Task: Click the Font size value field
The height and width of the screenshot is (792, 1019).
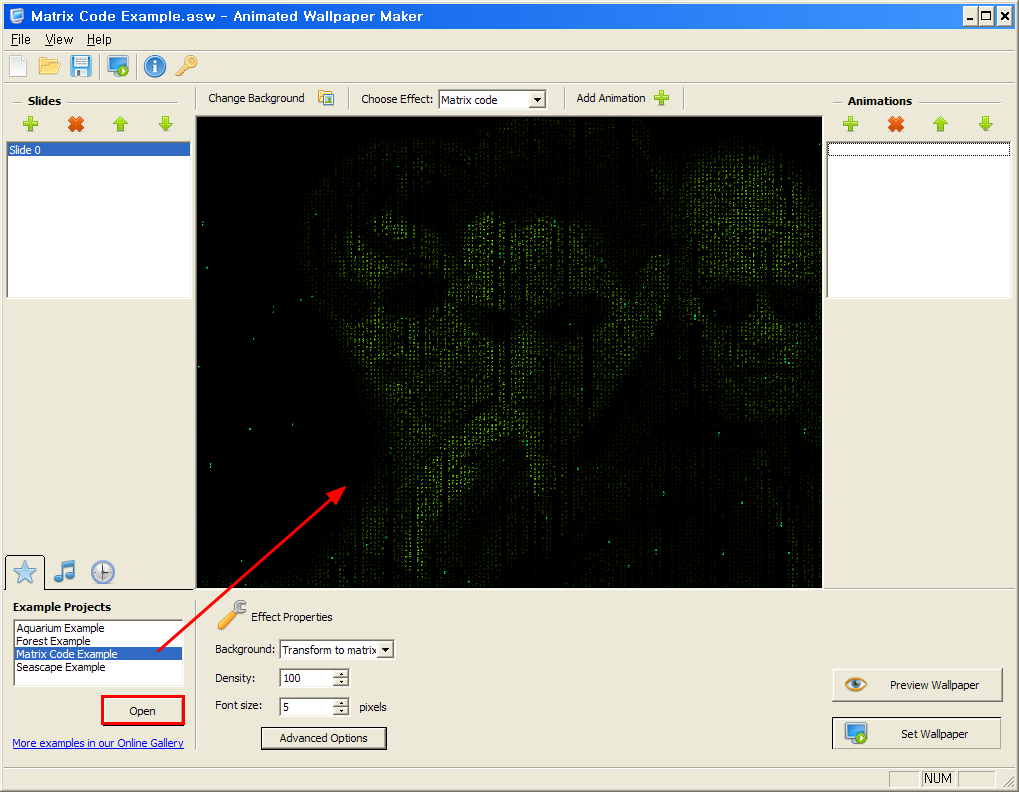Action: point(307,707)
